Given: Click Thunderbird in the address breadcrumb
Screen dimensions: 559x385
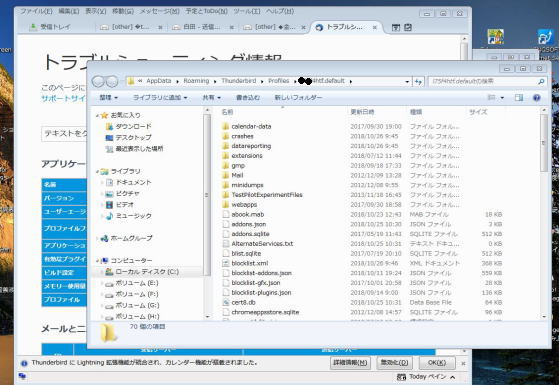Looking at the screenshot, I should (239, 81).
